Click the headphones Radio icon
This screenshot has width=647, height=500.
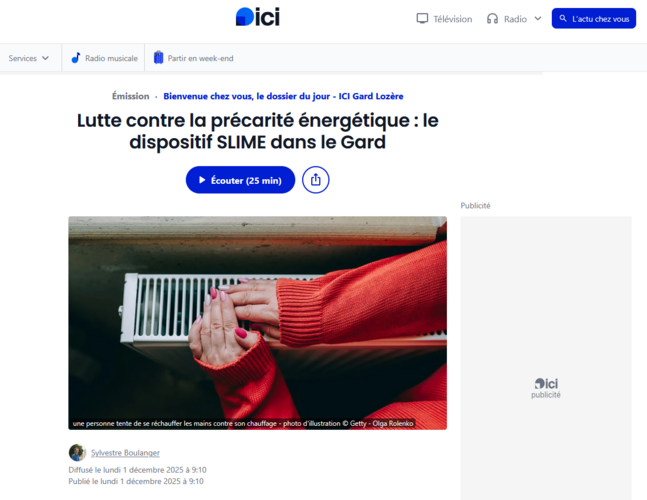pos(492,19)
